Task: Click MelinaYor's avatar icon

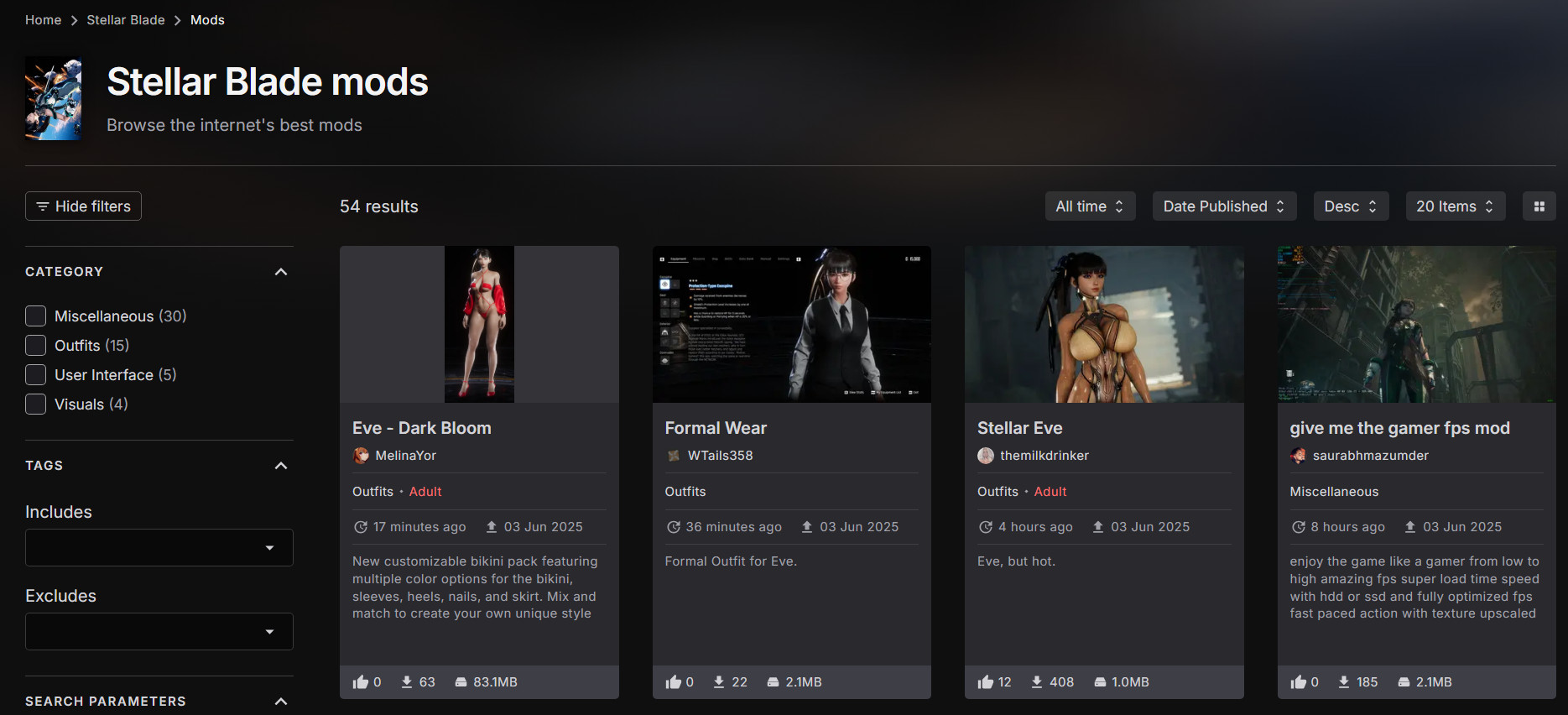Action: [361, 456]
